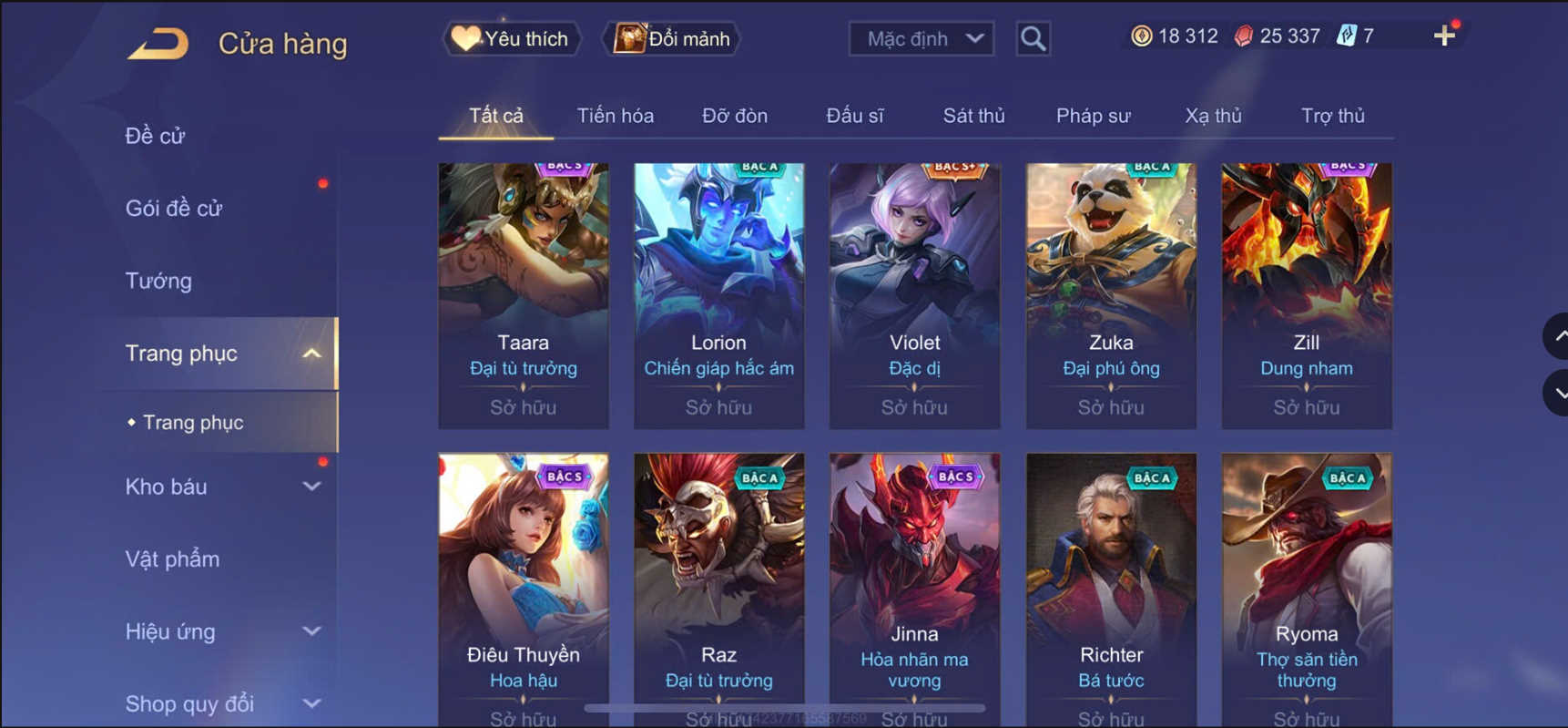Image resolution: width=1568 pixels, height=728 pixels.
Task: Open Yêu thích favorites heart button
Action: [511, 38]
